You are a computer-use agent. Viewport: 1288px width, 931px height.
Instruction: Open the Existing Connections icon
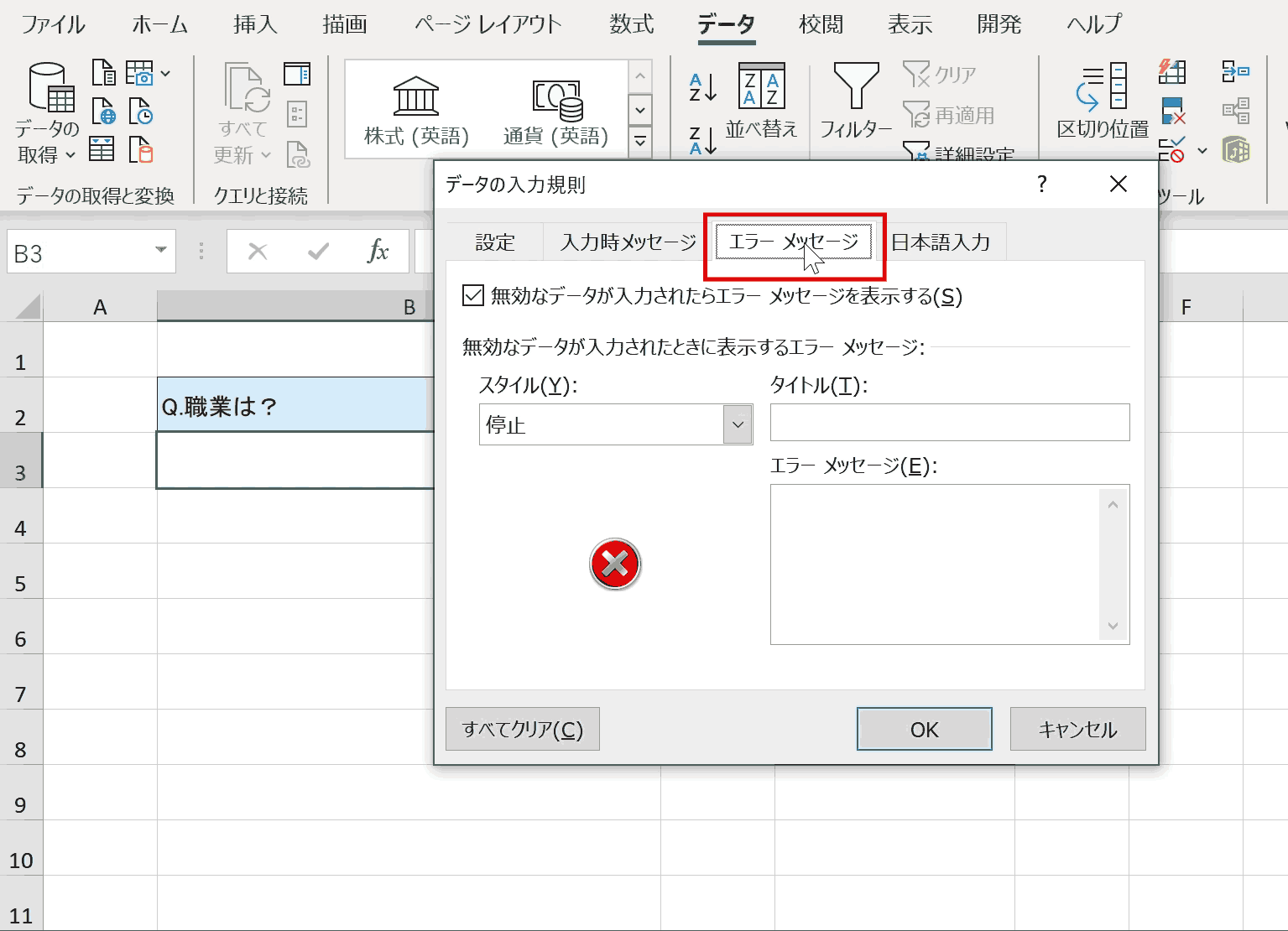(x=141, y=150)
